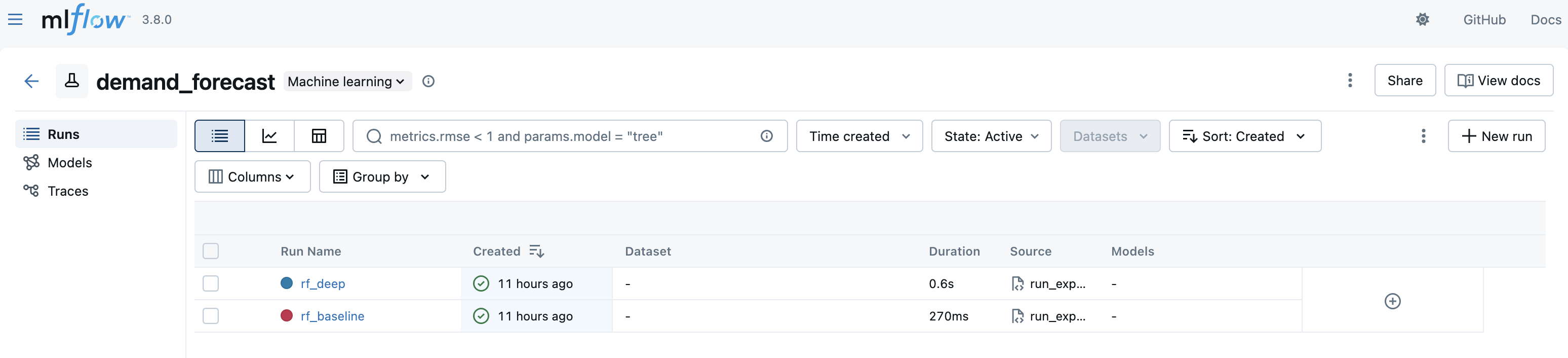
Task: Switch to the chart view icon
Action: point(269,136)
